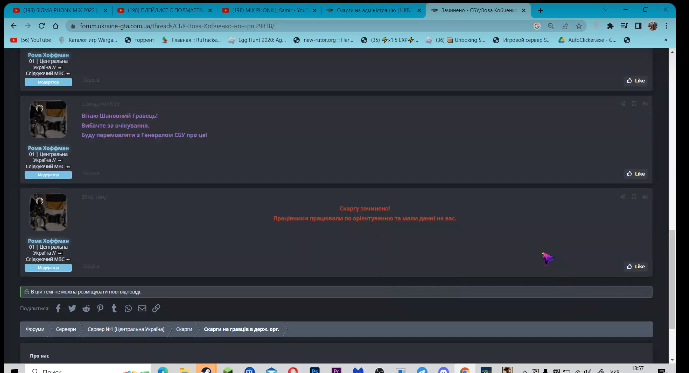Copy thread link via chain icon
This screenshot has width=689, height=373.
156,308
